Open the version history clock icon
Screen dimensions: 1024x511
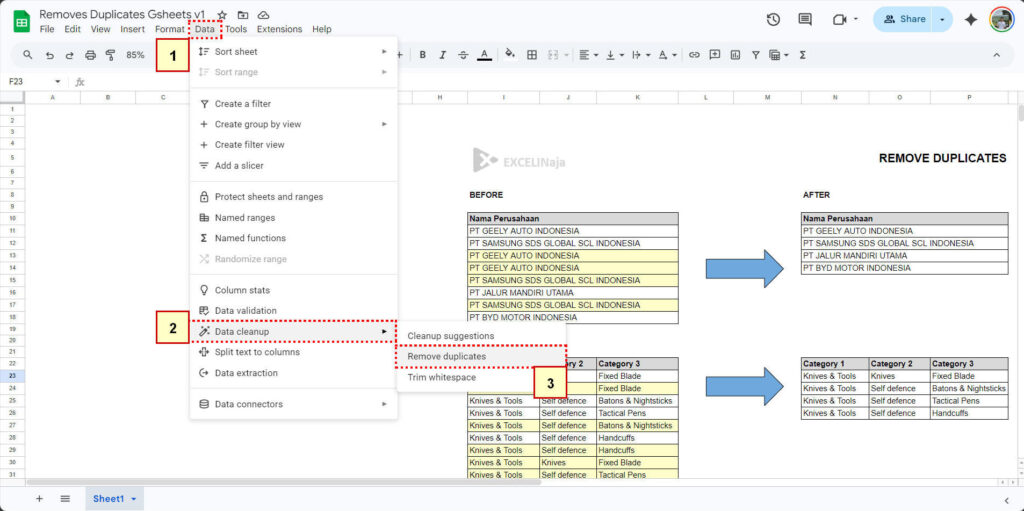tap(773, 20)
